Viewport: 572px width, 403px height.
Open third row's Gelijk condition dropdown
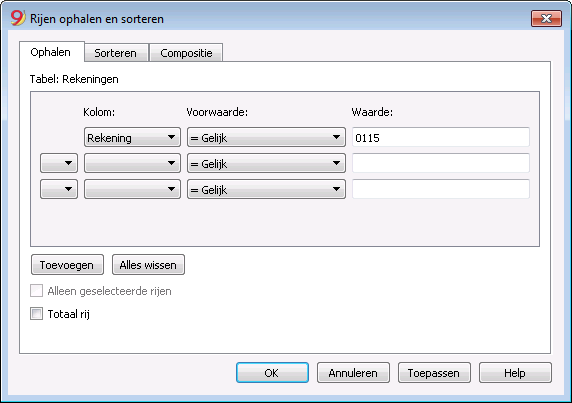[x=266, y=189]
